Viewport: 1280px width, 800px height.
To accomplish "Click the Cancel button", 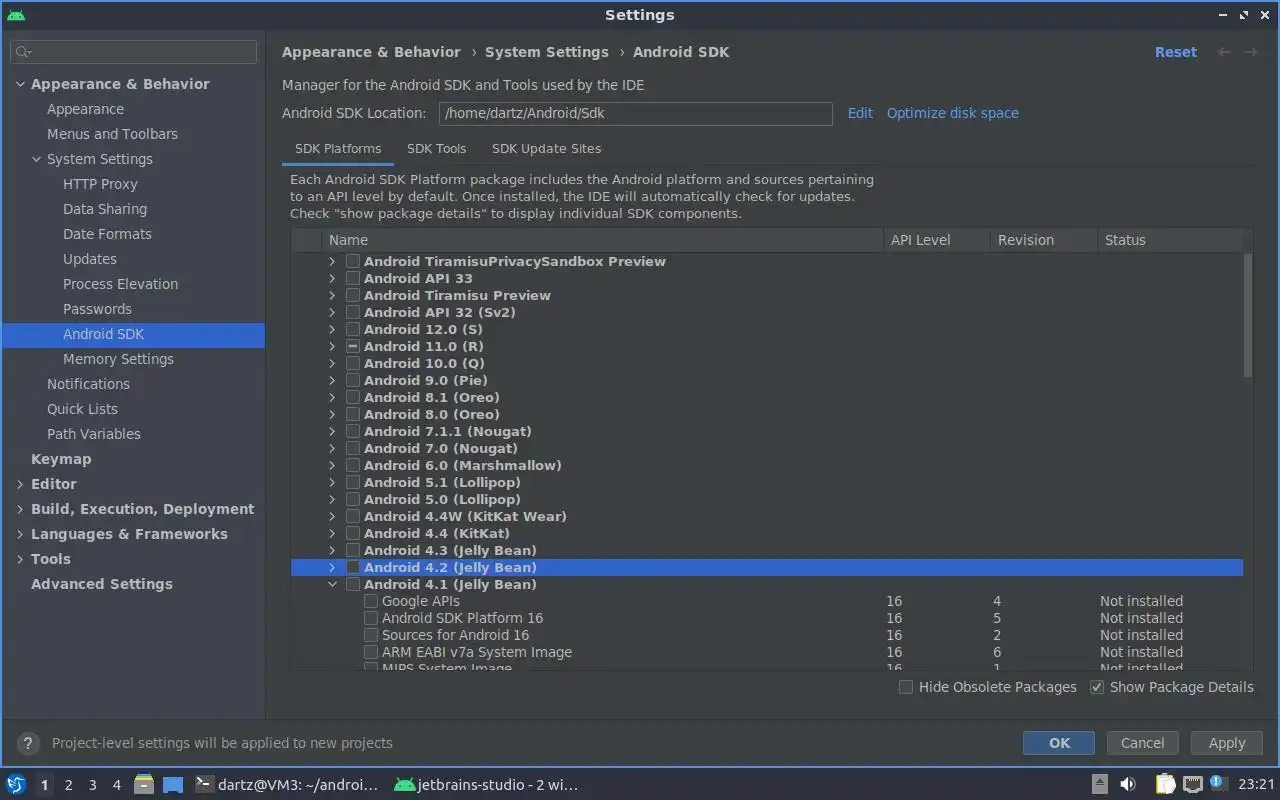I will 1142,743.
